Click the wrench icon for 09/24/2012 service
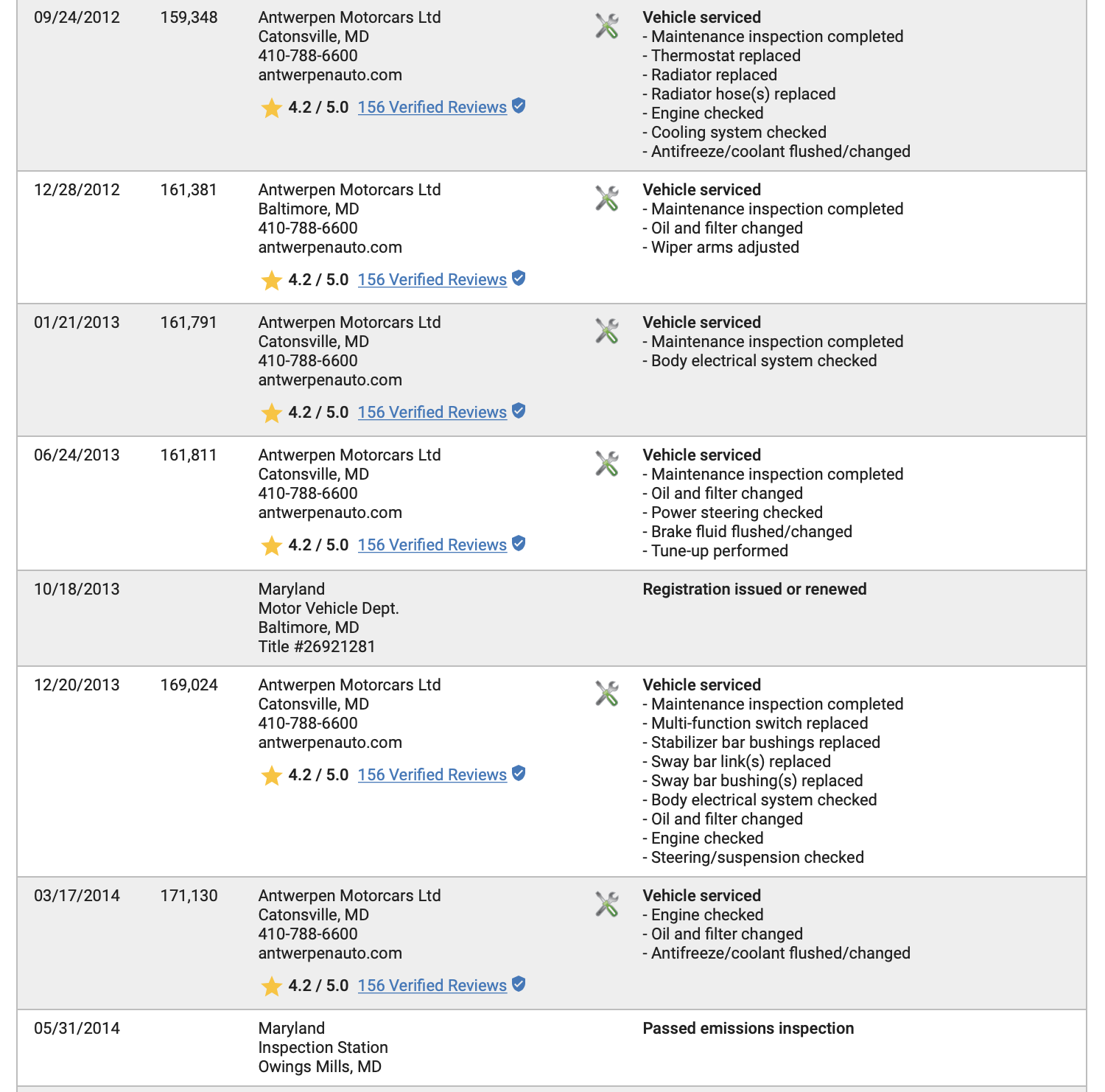Image resolution: width=1105 pixels, height=1092 pixels. [607, 26]
